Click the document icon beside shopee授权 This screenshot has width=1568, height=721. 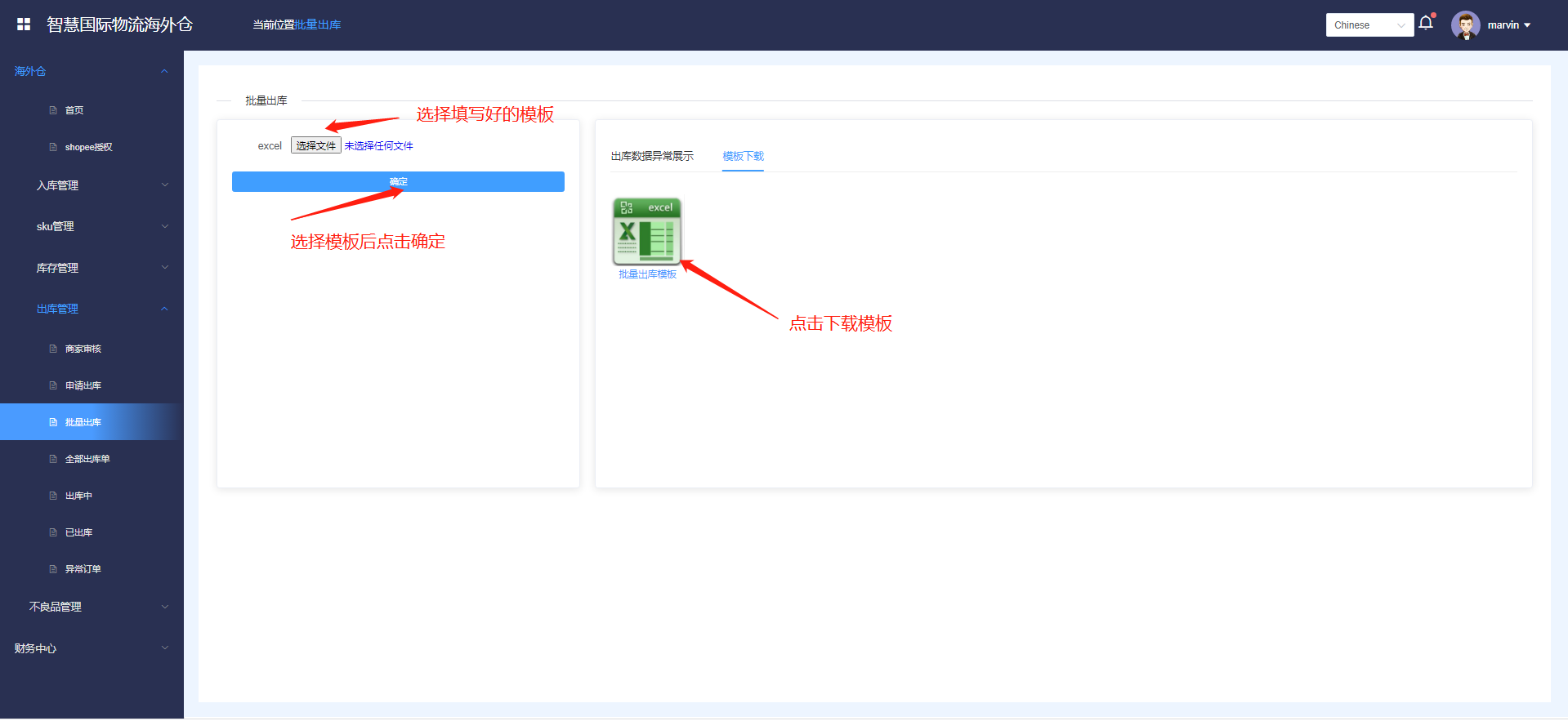click(53, 147)
